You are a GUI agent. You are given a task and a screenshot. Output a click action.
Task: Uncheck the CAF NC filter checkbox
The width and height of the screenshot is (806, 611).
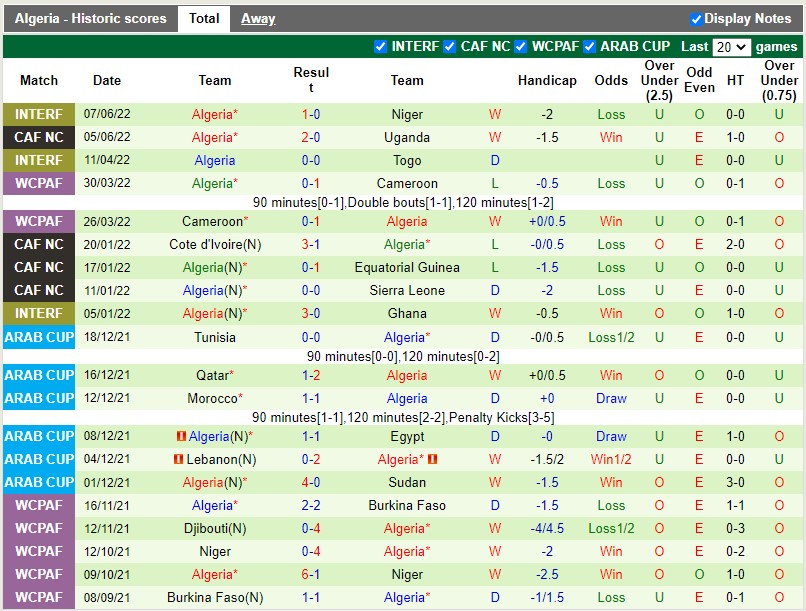[x=449, y=47]
